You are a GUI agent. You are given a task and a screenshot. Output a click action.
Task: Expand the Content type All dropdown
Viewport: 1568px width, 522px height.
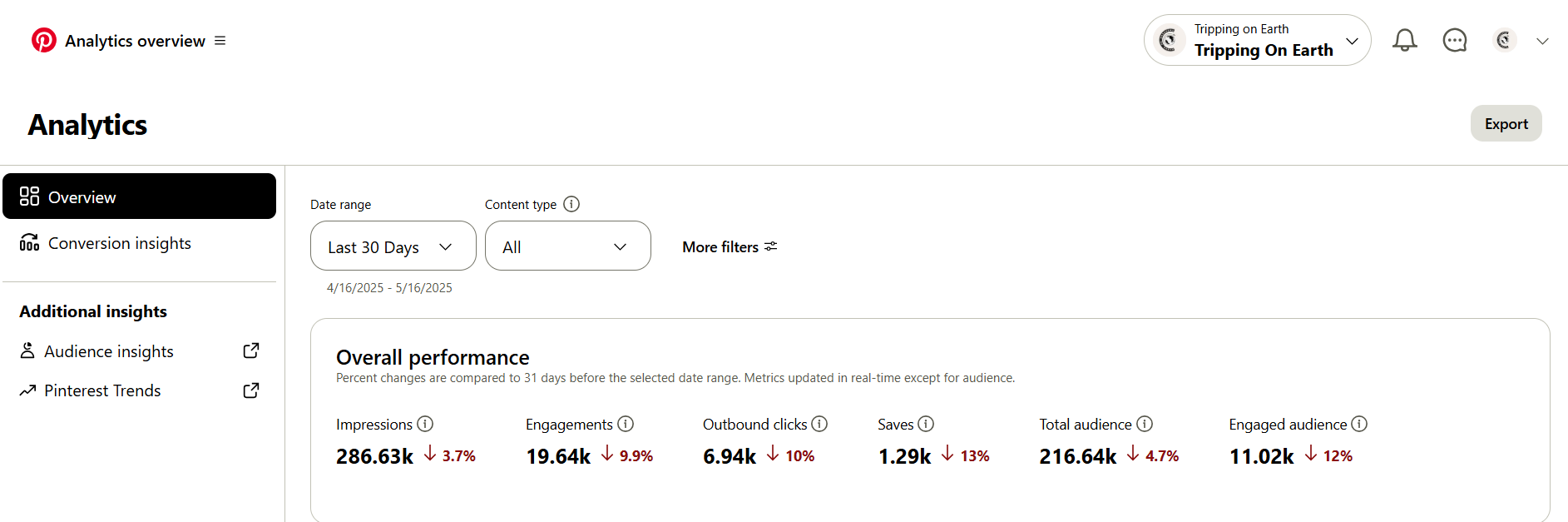click(x=568, y=246)
